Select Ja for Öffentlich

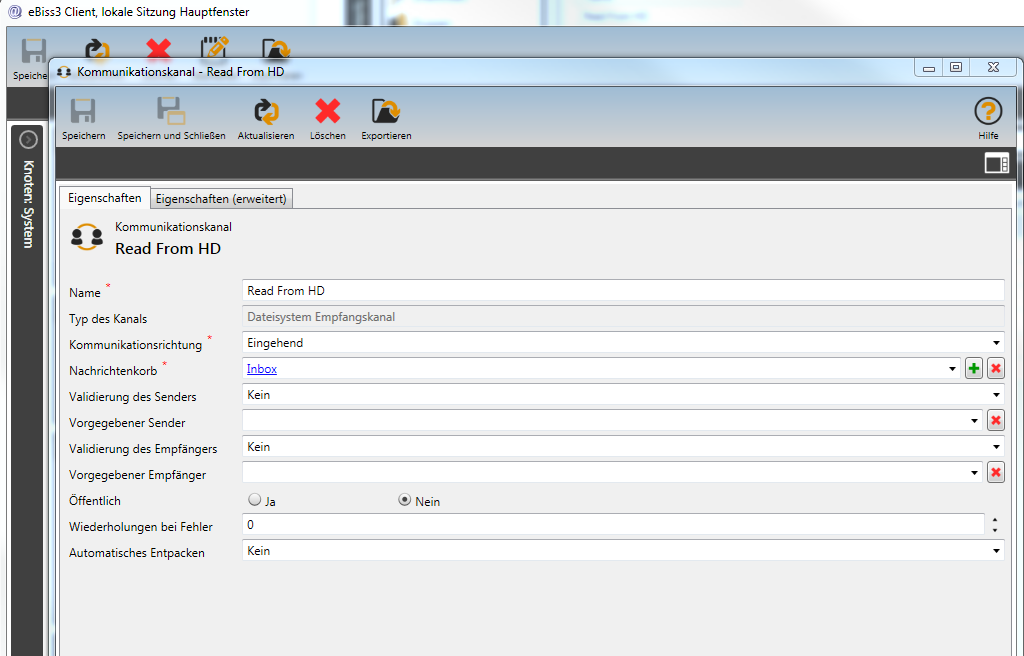tap(255, 500)
